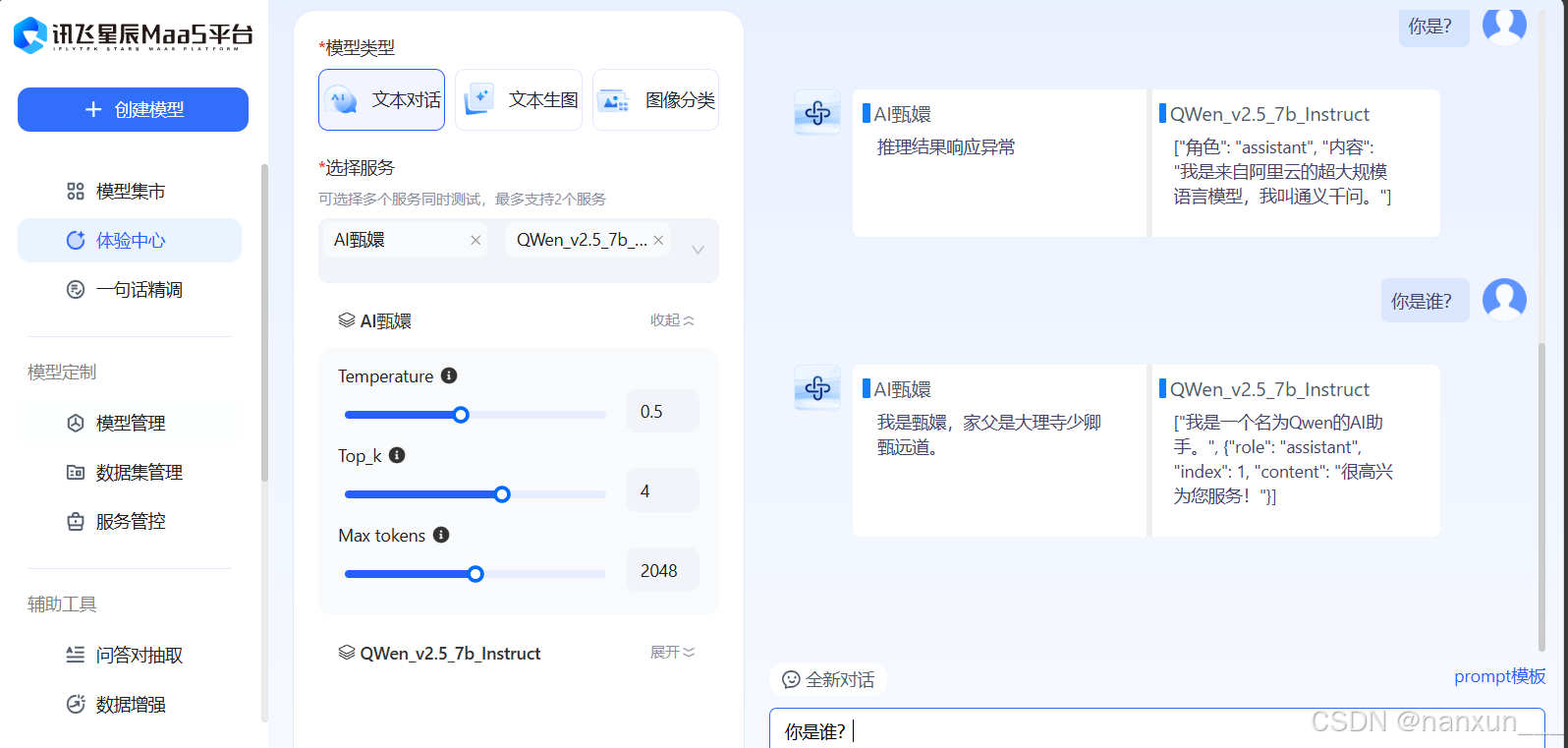Click the QWen_v2.5_7b_Instruct layers icon
Image resolution: width=1568 pixels, height=748 pixels.
click(347, 653)
